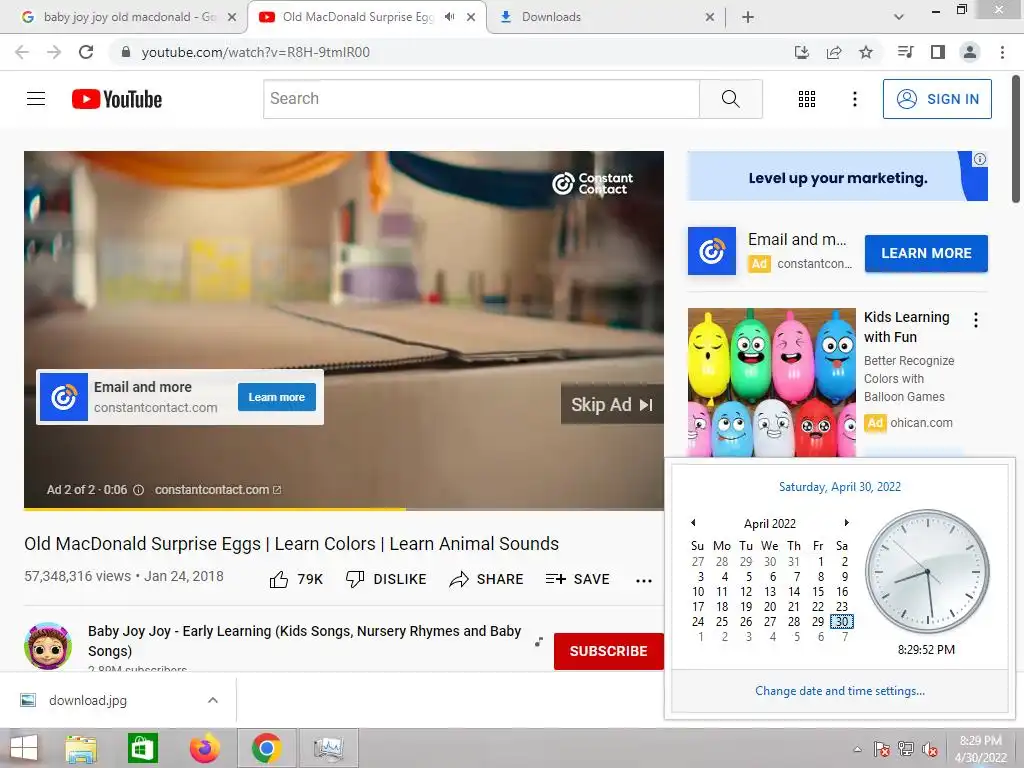Image resolution: width=1024 pixels, height=768 pixels.
Task: Open File Explorer from taskbar
Action: [81, 748]
